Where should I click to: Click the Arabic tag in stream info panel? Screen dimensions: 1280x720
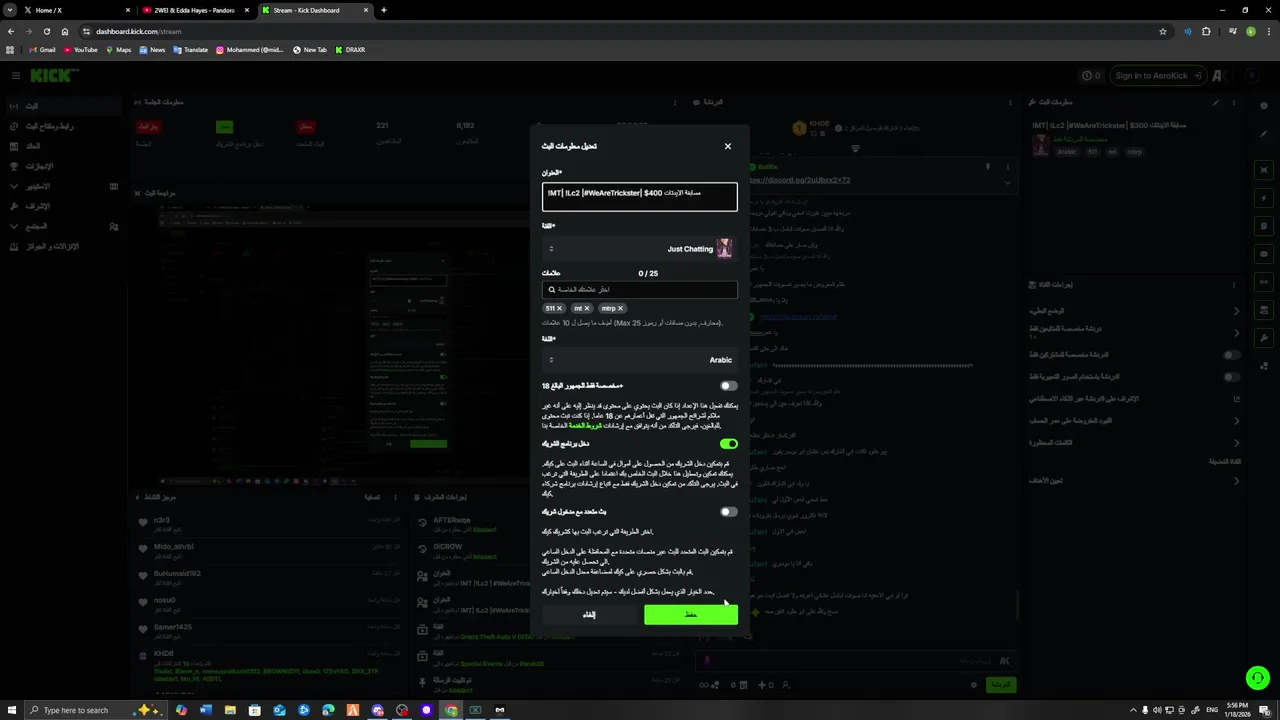point(1067,152)
